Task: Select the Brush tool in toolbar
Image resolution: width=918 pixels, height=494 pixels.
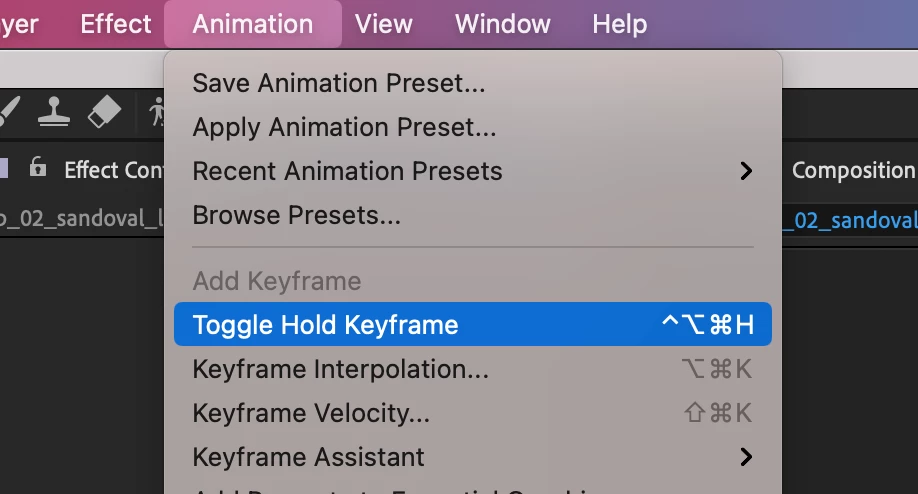Action: pos(8,111)
